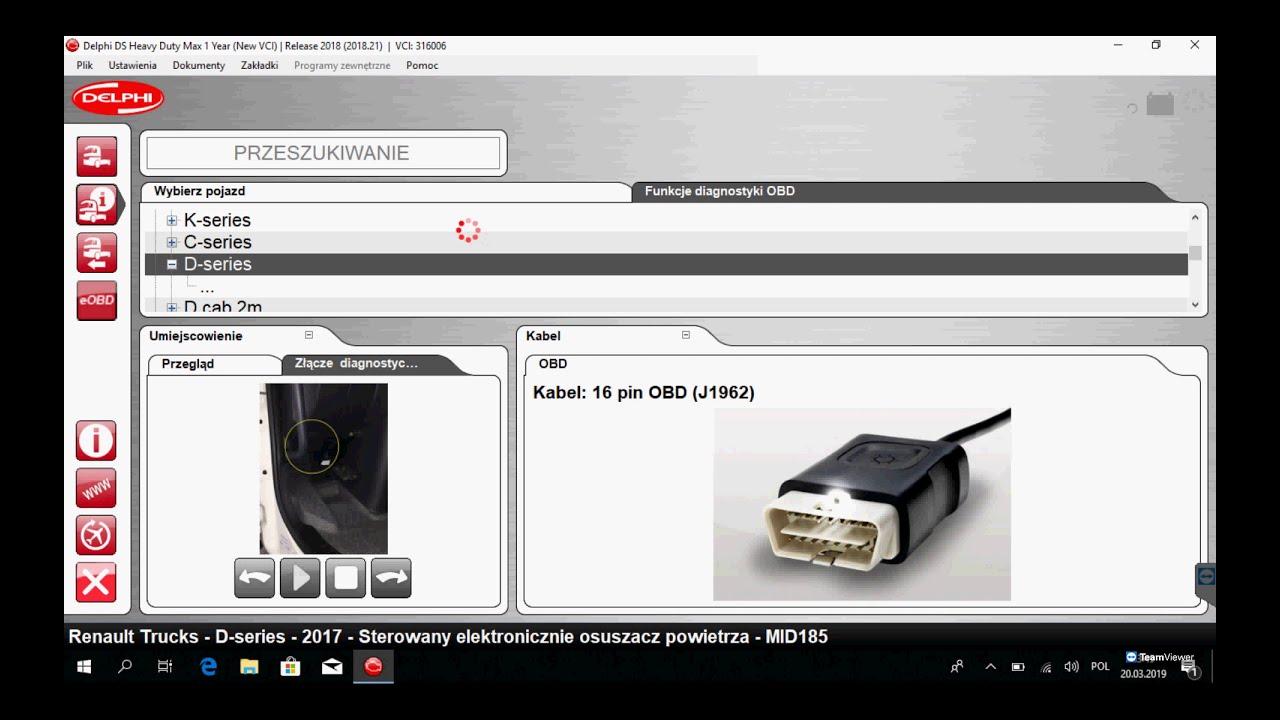This screenshot has height=720, width=1280.
Task: Open the Pomoc menu
Action: coord(422,65)
